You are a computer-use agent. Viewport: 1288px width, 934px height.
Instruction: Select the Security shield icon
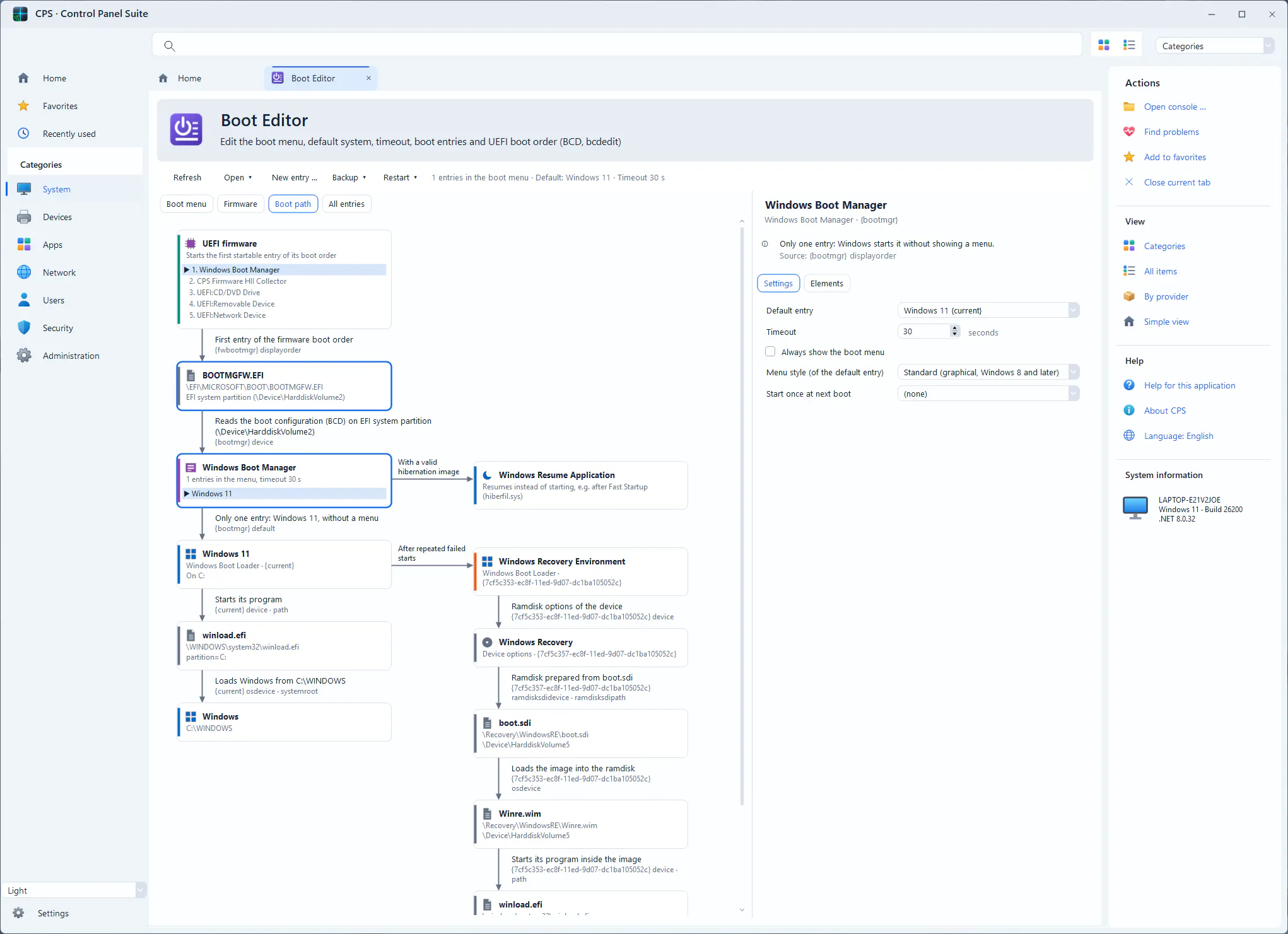(24, 328)
